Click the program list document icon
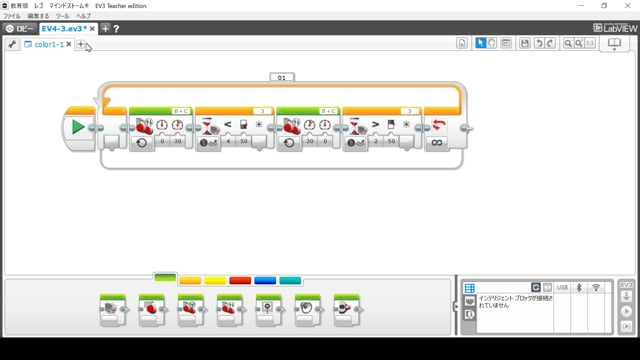640x360 pixels. (x=462, y=43)
